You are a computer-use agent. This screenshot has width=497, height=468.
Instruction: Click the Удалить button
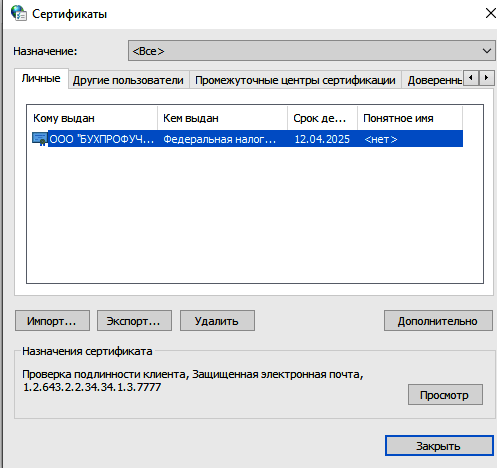point(217,321)
